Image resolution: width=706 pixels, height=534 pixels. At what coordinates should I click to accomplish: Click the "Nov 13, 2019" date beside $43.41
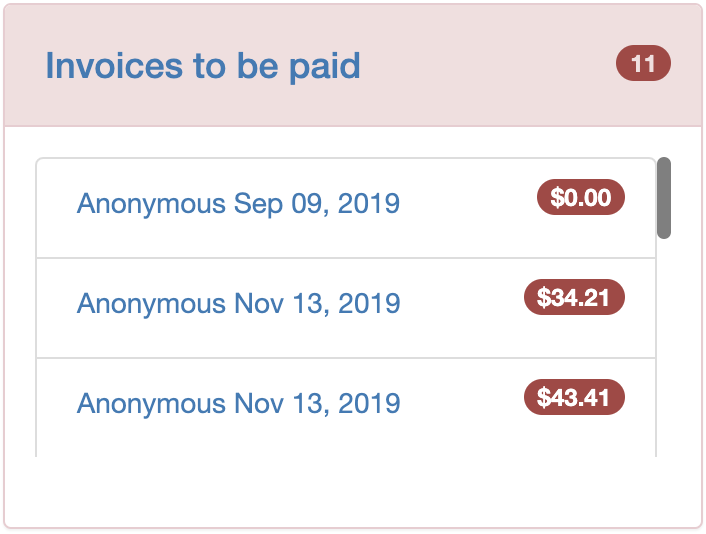pyautogui.click(x=317, y=403)
